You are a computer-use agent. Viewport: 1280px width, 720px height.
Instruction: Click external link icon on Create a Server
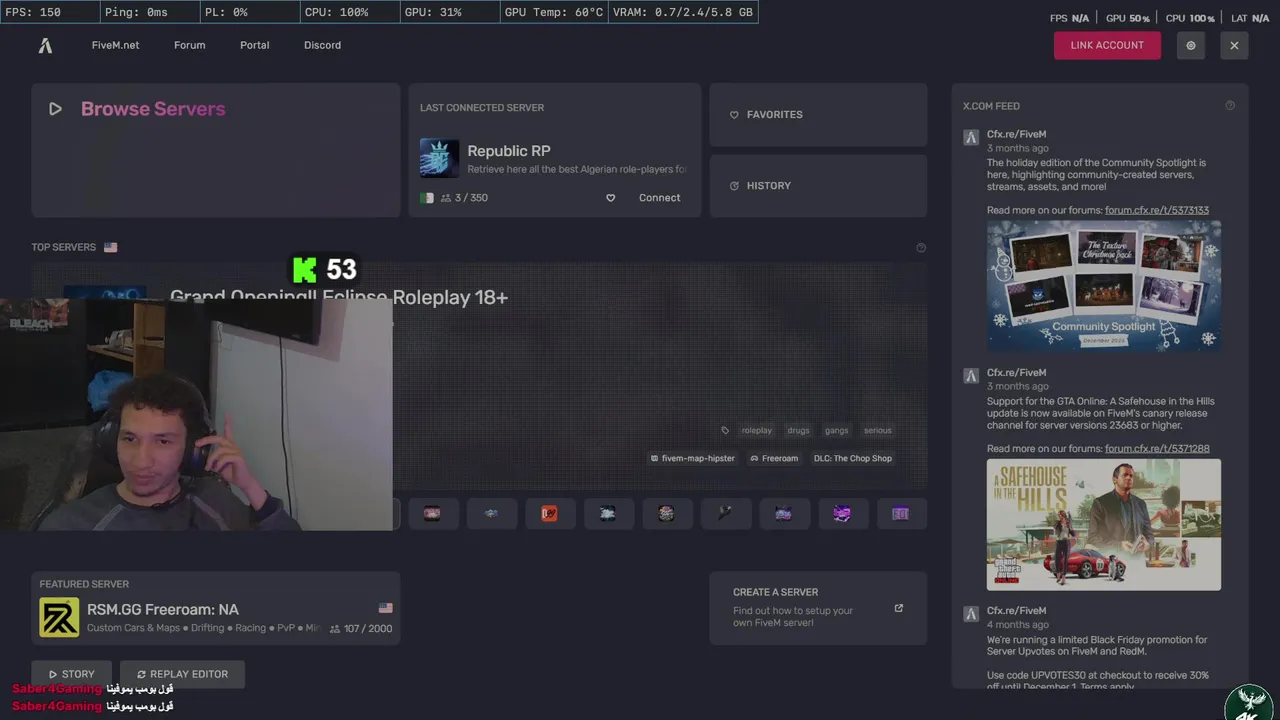click(898, 608)
